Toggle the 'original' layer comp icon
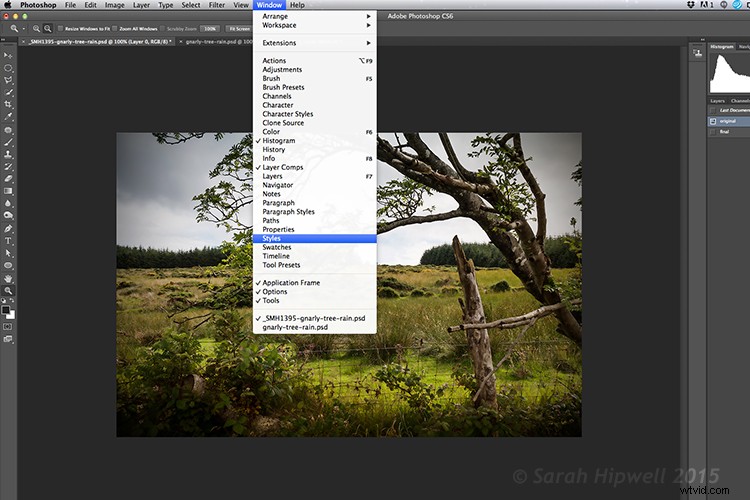This screenshot has height=500, width=750. point(713,122)
